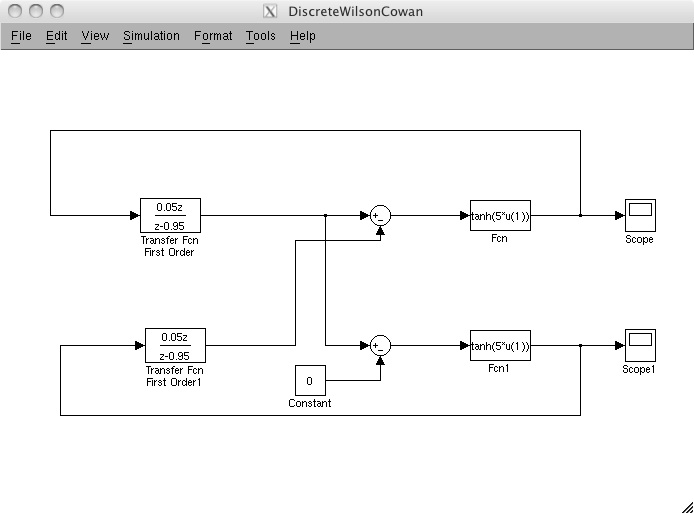Open the Format menu
Screen dimensions: 694x514
pyautogui.click(x=213, y=36)
